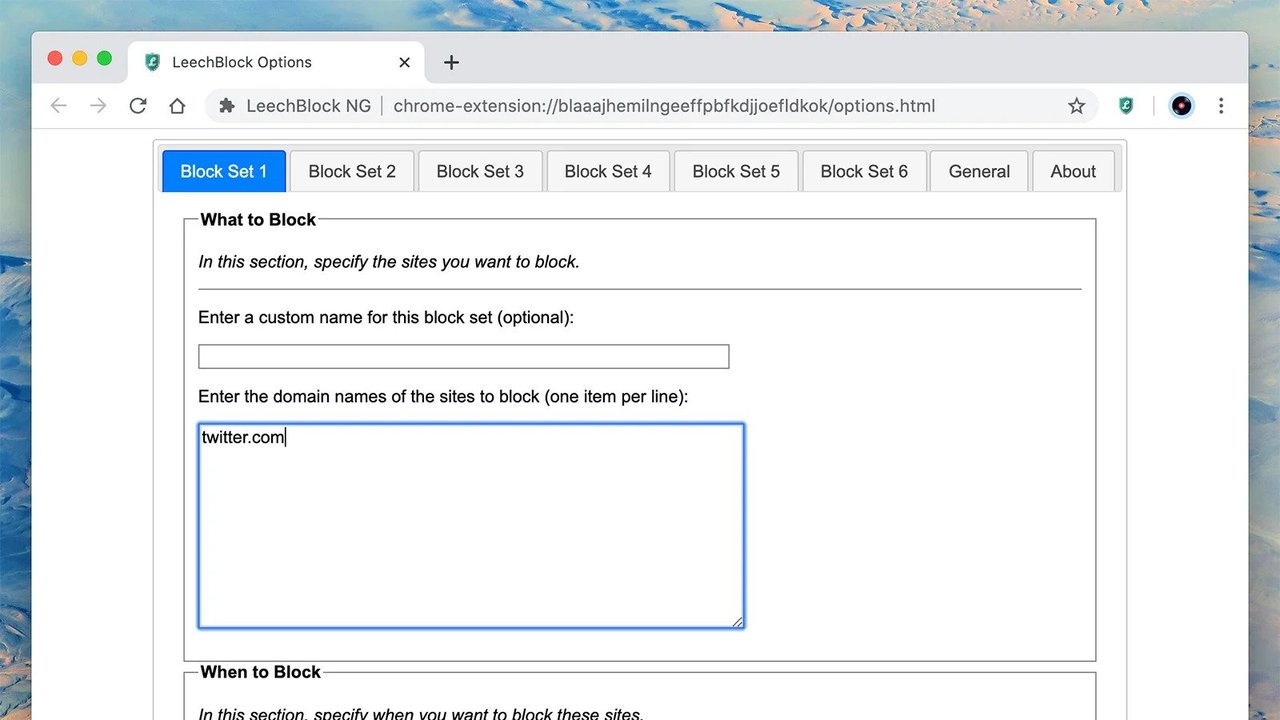
Task: Switch to Block Set 2 tab
Action: (352, 171)
